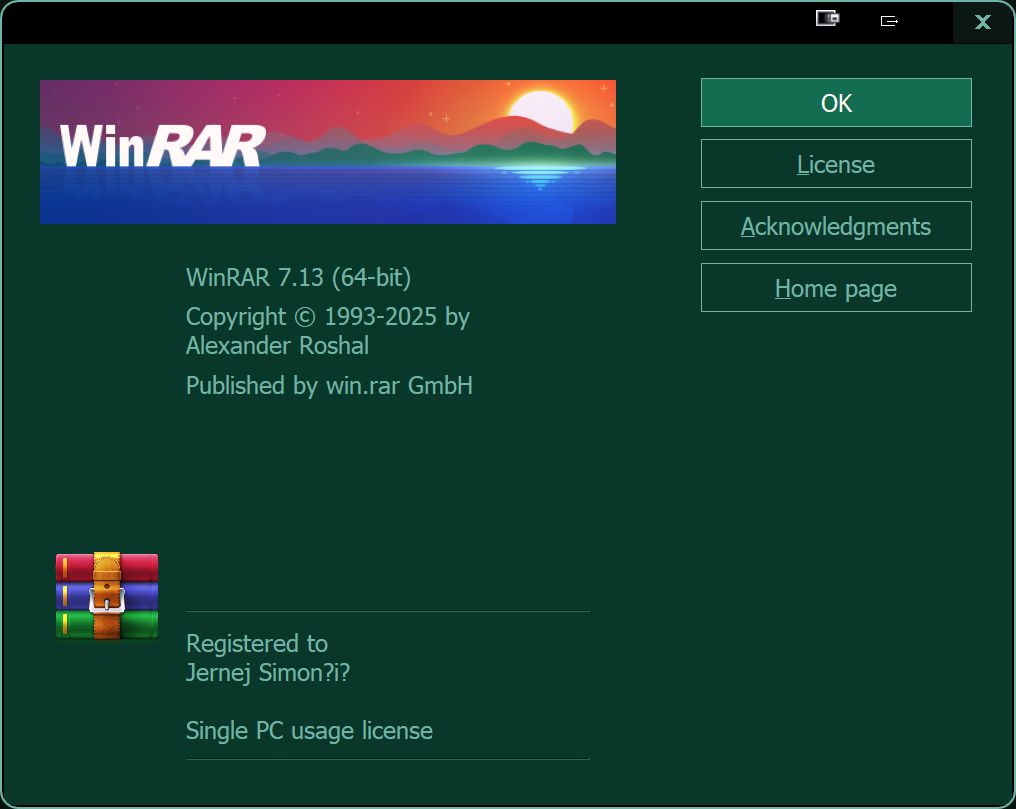1016x809 pixels.
Task: Open the License information
Action: pyautogui.click(x=836, y=163)
